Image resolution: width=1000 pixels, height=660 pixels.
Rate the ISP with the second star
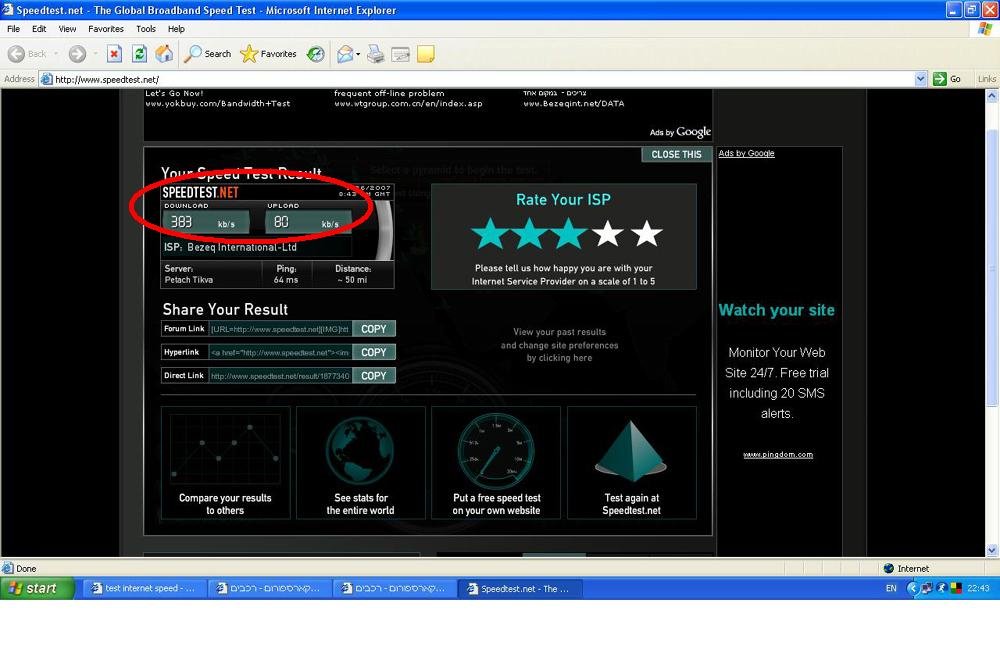click(x=529, y=233)
